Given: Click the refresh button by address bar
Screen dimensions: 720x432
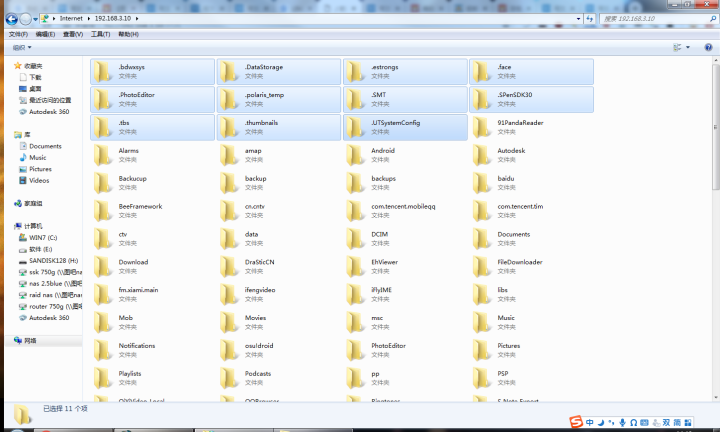Looking at the screenshot, I should [590, 19].
